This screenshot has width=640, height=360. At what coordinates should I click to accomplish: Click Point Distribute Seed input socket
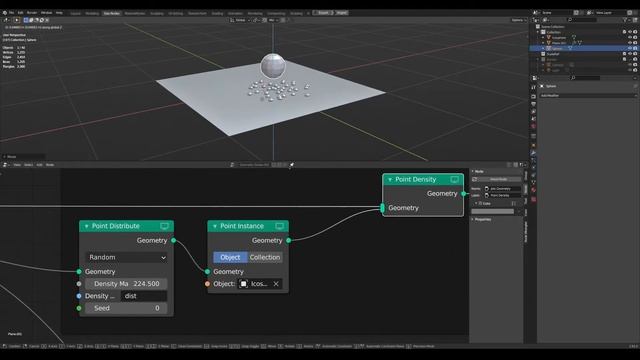(x=79, y=308)
